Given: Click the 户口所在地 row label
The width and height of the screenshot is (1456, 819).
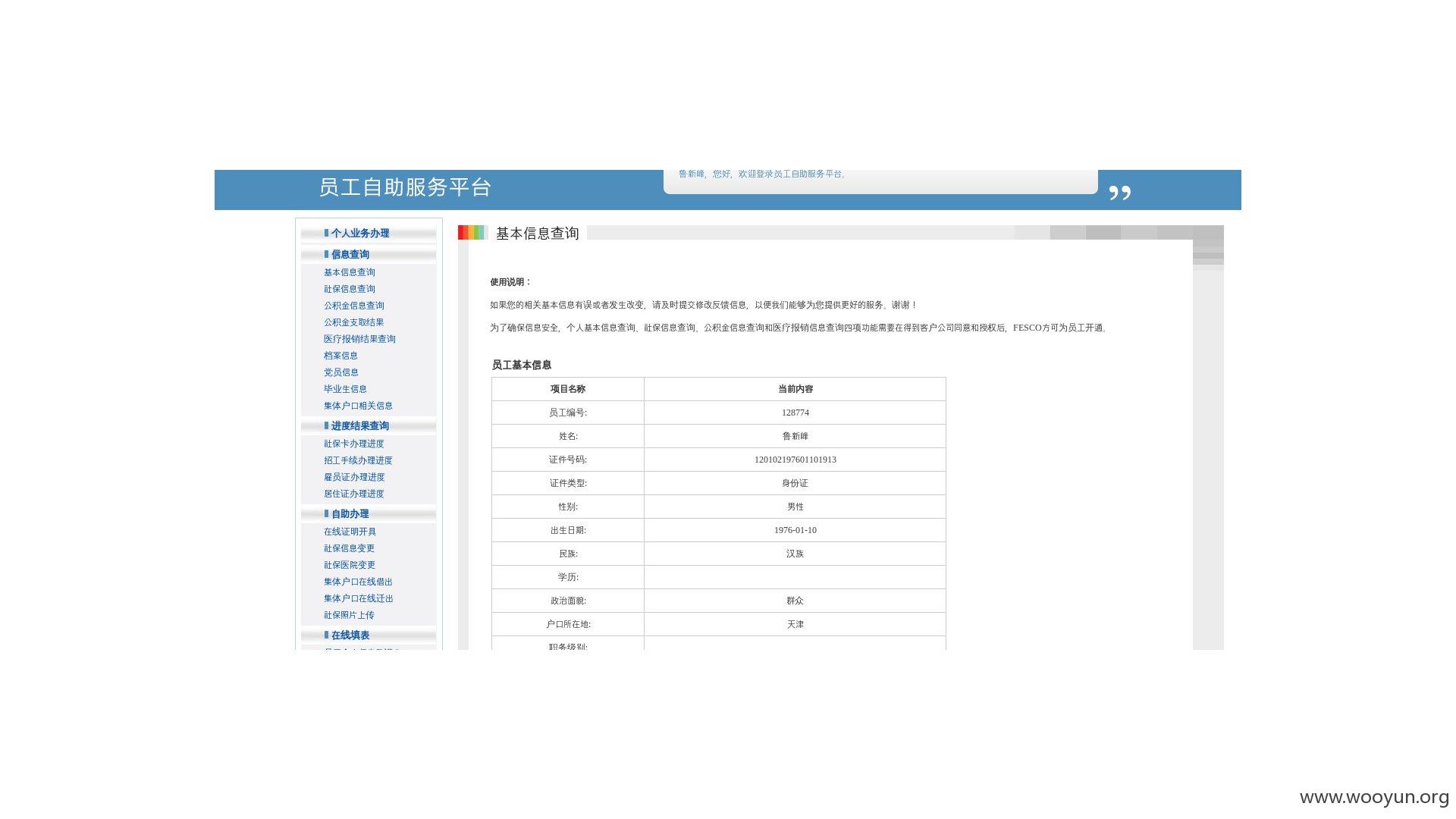Looking at the screenshot, I should click(568, 624).
